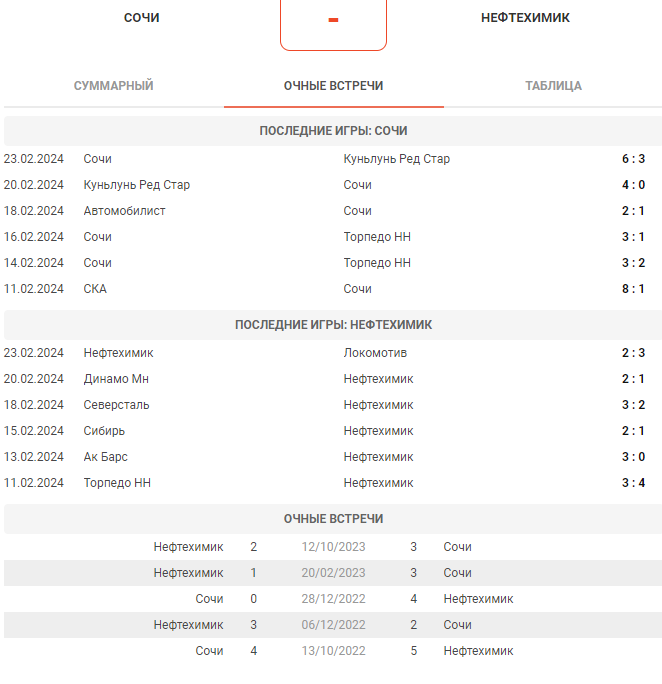Click the score box with red dash
The width and height of the screenshot is (662, 684).
pos(334,24)
